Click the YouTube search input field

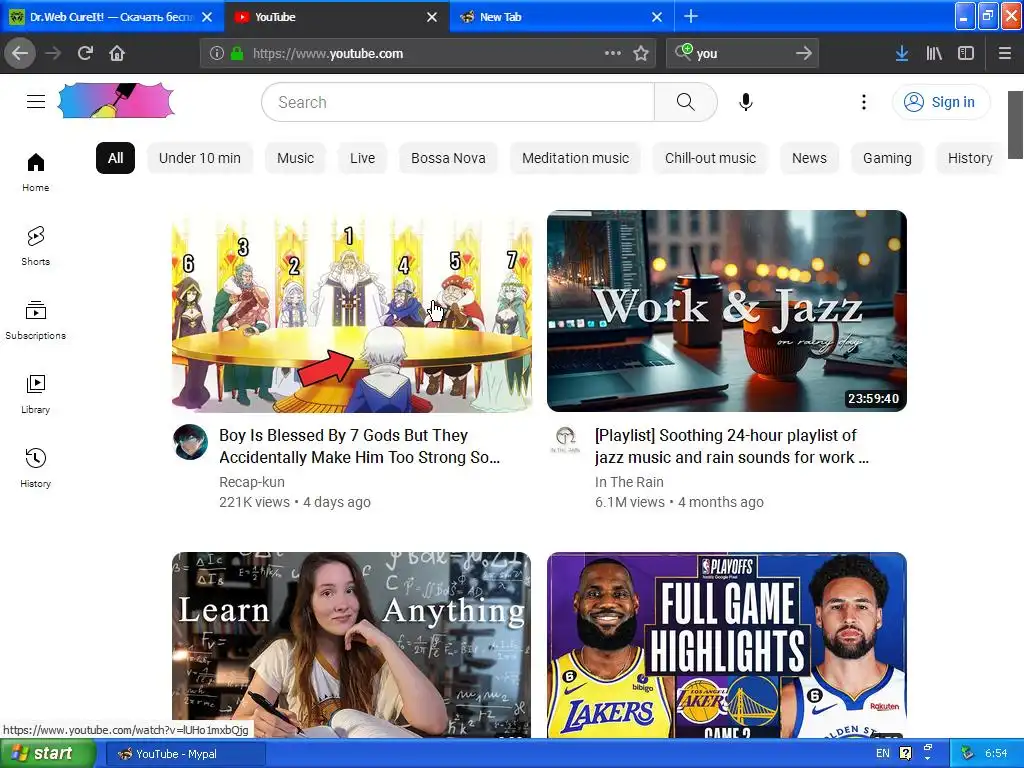pos(458,102)
